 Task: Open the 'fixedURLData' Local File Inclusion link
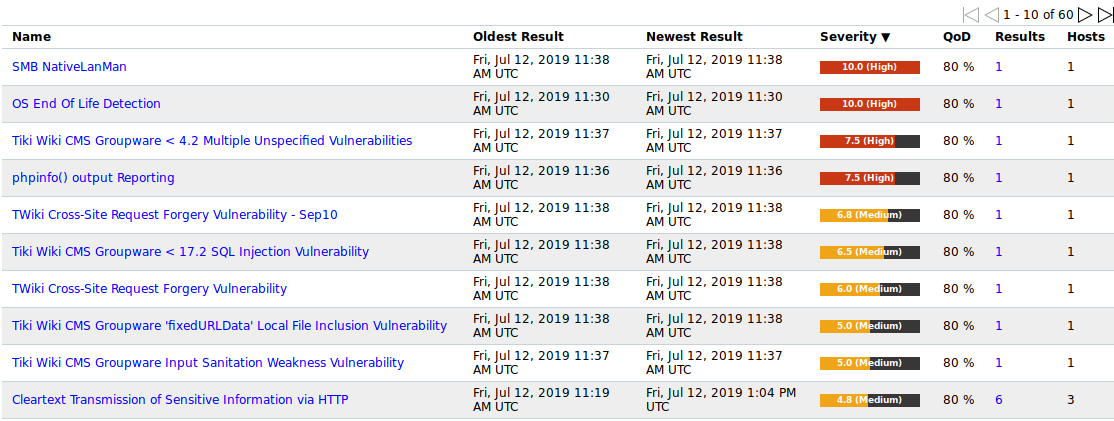[x=229, y=326]
